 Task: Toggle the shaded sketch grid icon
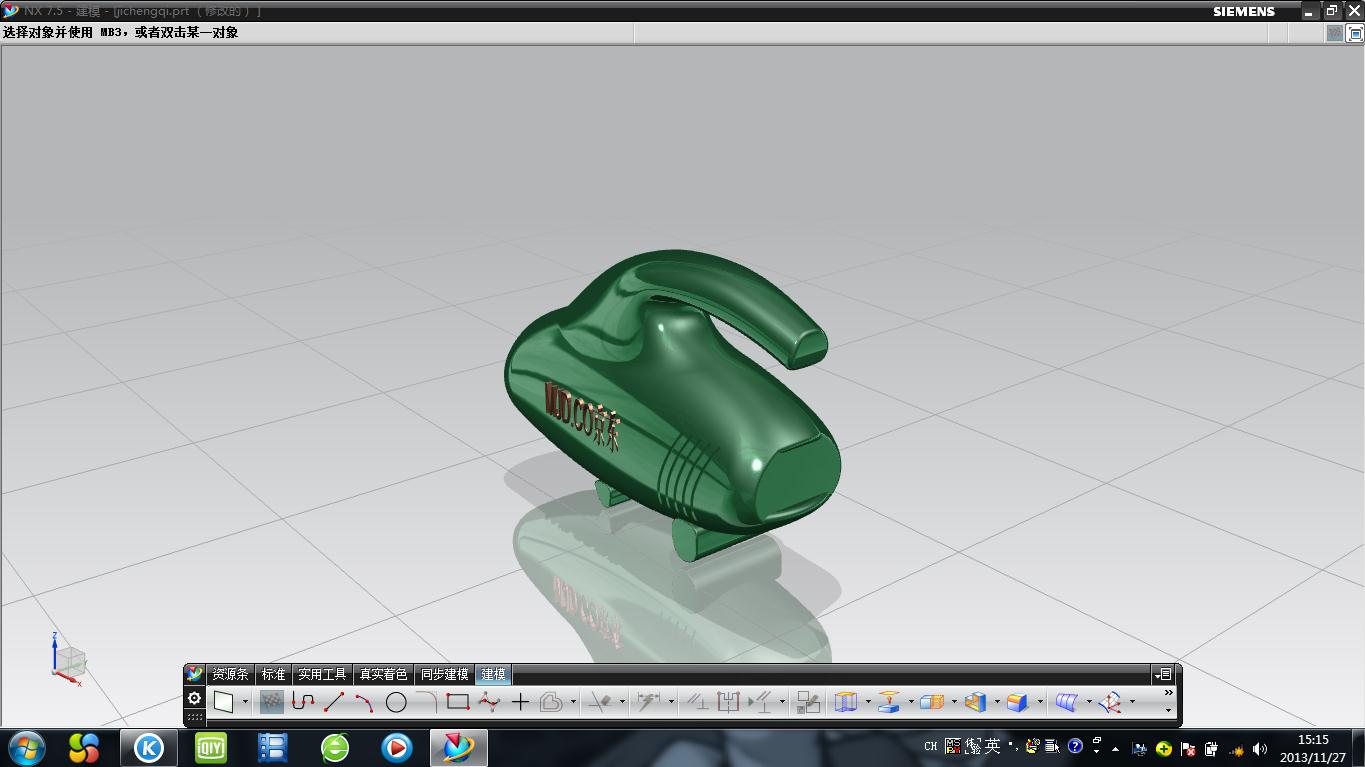[272, 702]
